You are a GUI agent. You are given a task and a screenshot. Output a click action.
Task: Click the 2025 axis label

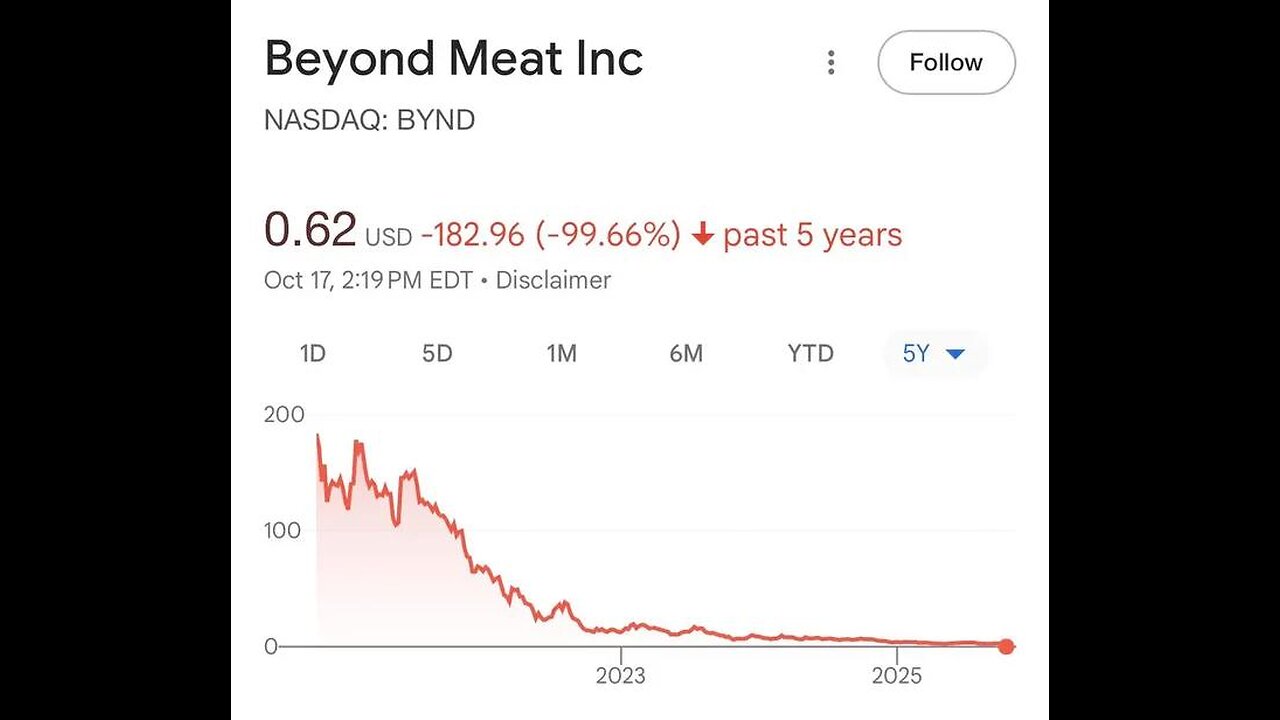tap(898, 675)
